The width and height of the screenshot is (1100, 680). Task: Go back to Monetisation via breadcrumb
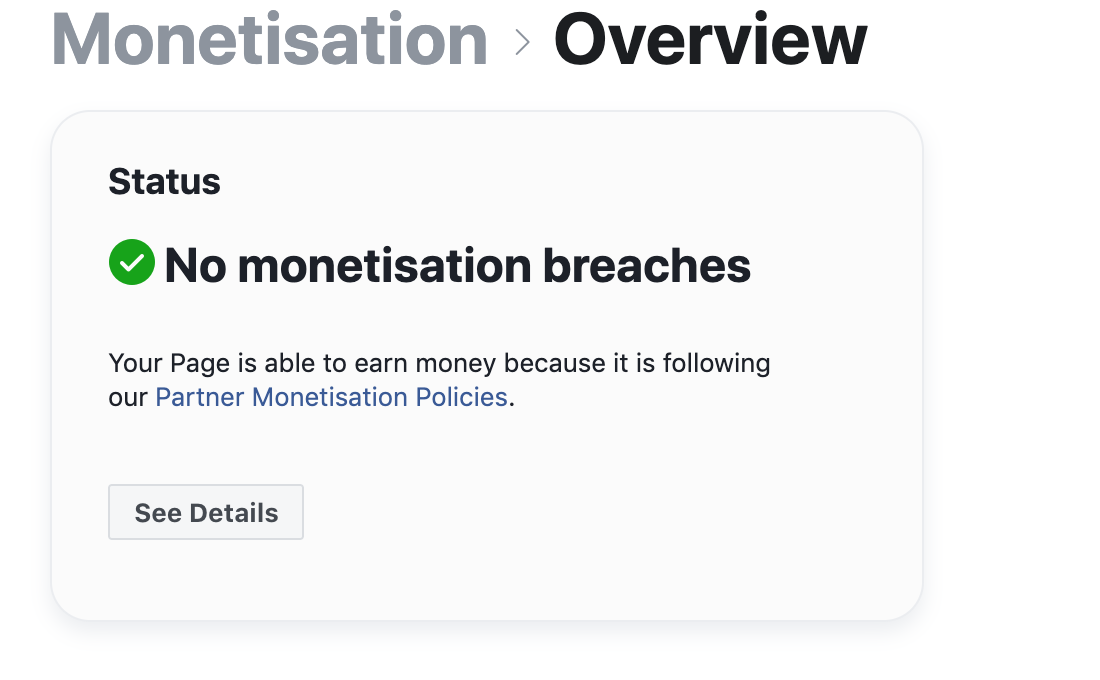pos(269,40)
